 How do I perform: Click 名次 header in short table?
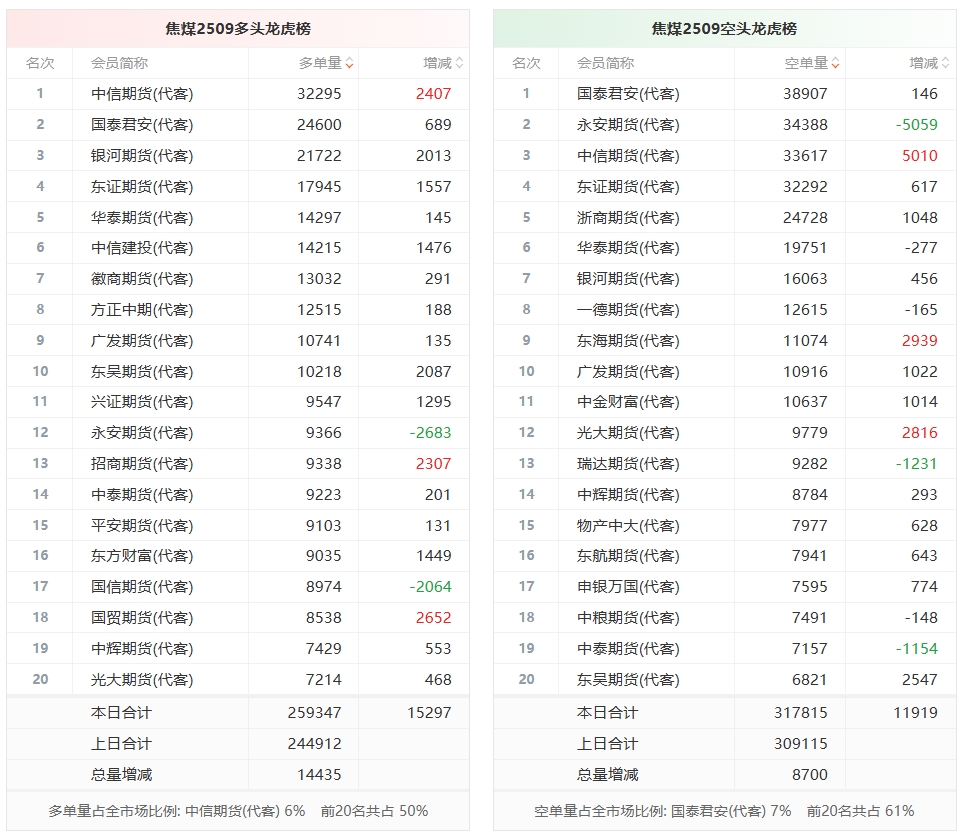(526, 63)
